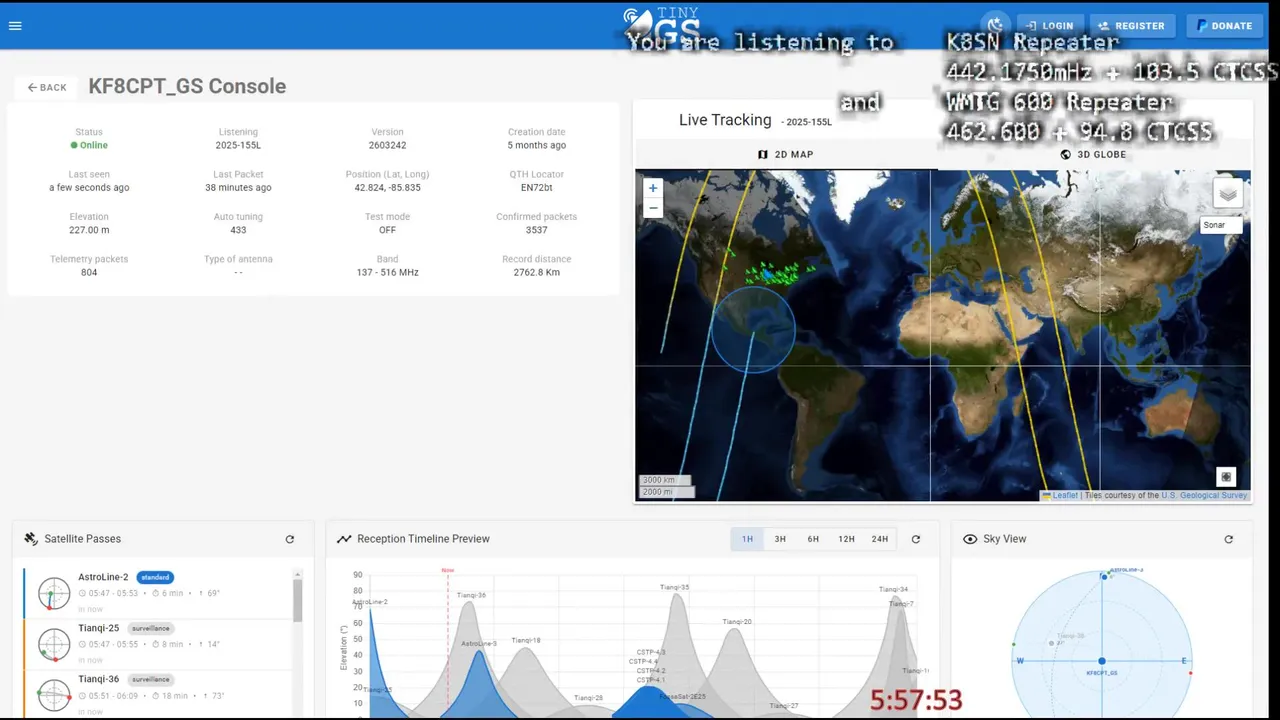Click the Satellite Passes satellite icon
1280x720 pixels.
coord(31,539)
